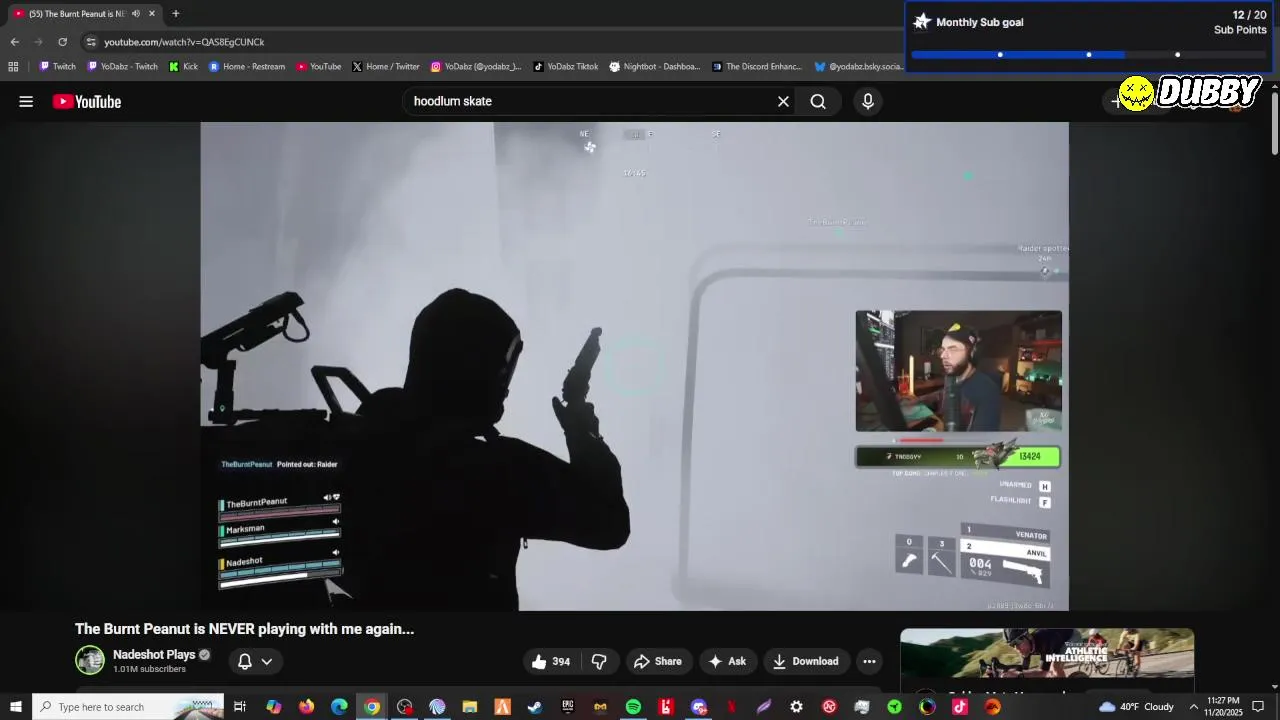1280x720 pixels.
Task: Open the Twitch bookmark
Action: (57, 67)
